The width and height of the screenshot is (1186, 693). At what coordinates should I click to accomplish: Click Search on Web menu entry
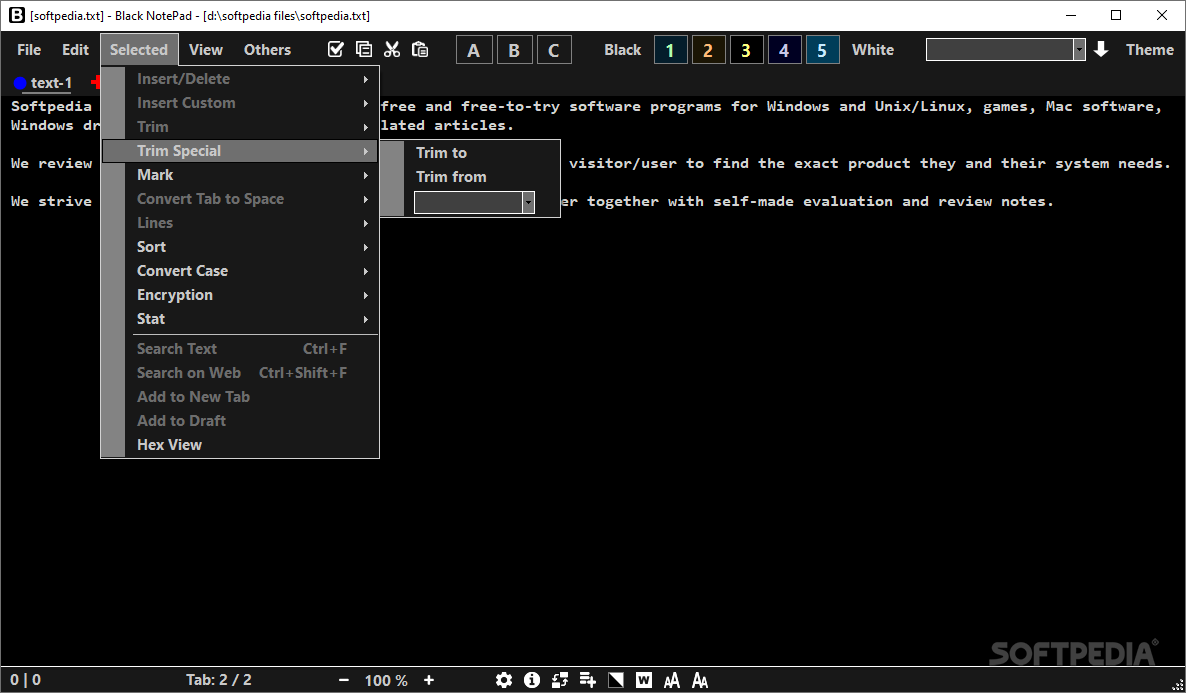pyautogui.click(x=241, y=373)
